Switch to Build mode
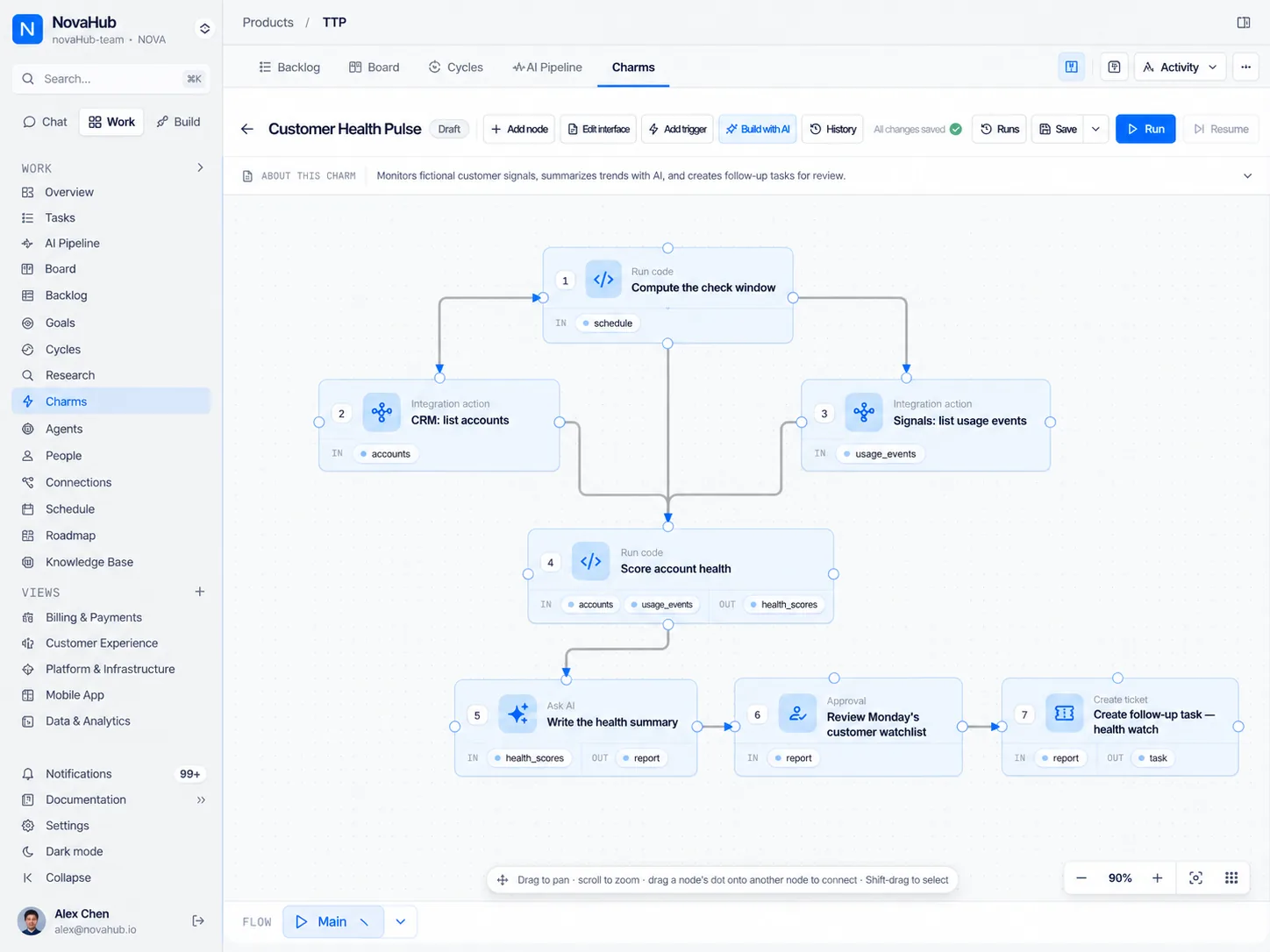This screenshot has height=952, width=1270. click(x=178, y=122)
